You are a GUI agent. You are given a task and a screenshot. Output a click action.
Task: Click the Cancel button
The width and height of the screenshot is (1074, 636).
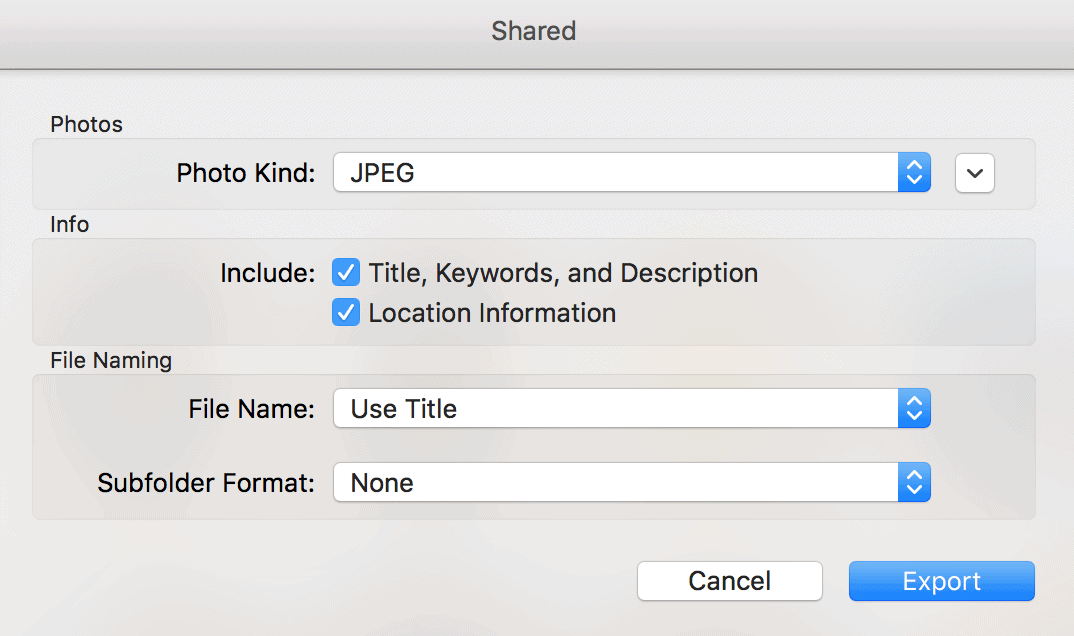click(x=729, y=581)
